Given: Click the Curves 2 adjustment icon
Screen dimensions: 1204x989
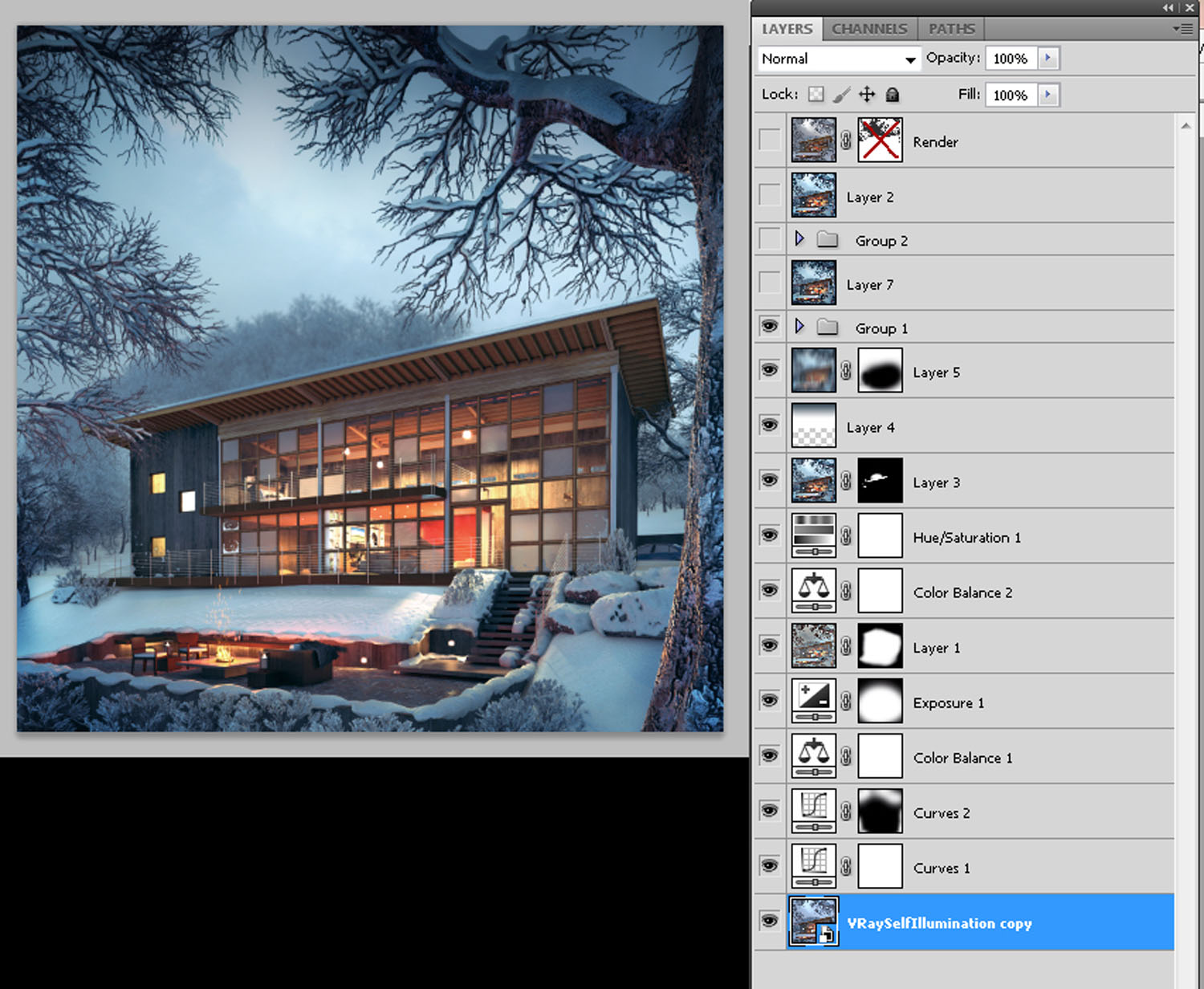Looking at the screenshot, I should 813,812.
